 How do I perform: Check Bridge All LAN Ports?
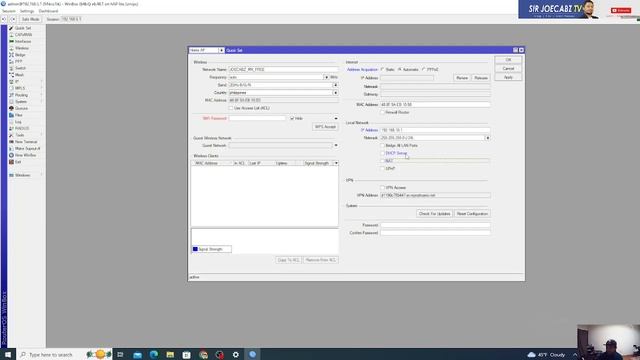(382, 145)
